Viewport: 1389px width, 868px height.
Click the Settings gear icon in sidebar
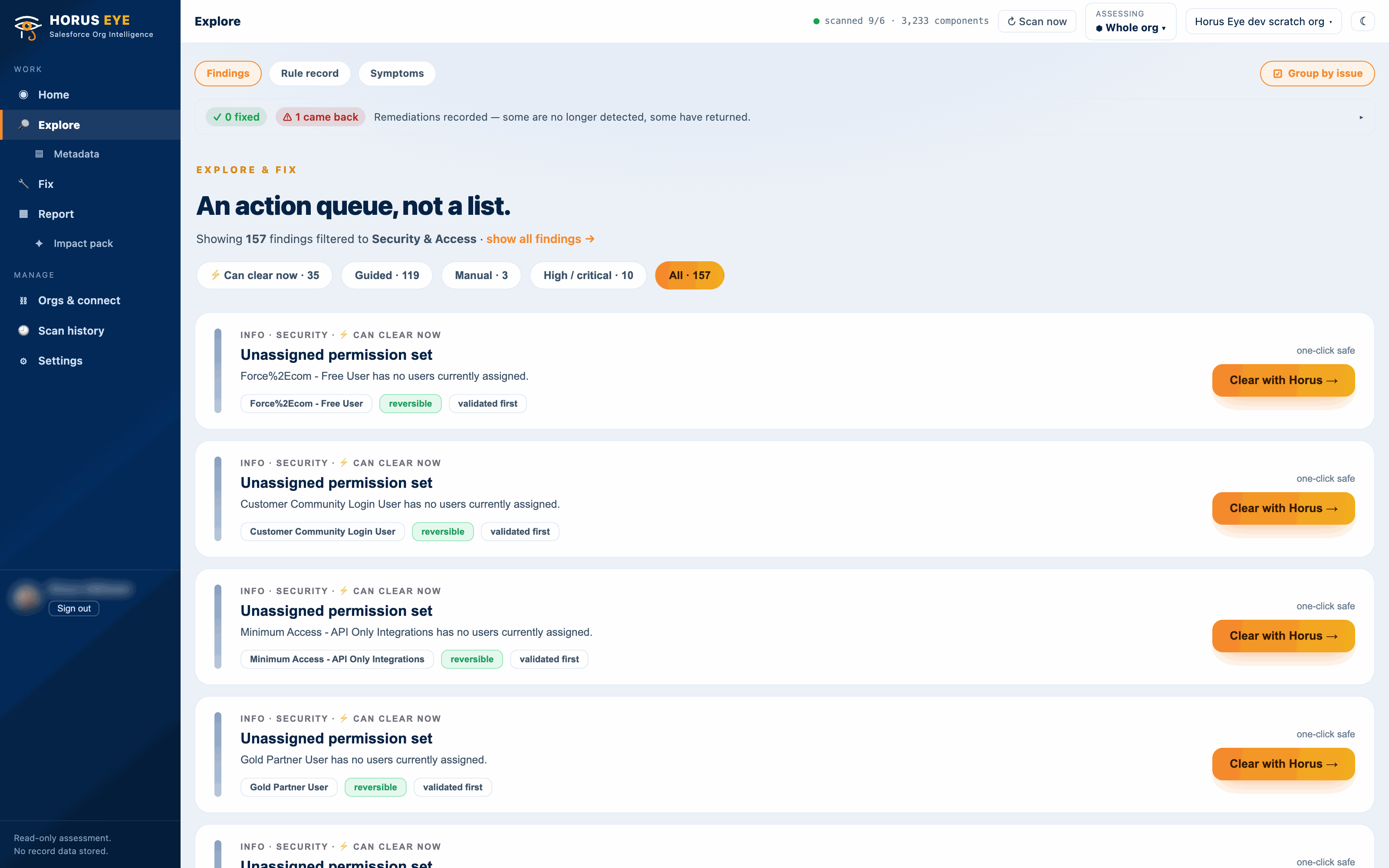point(23,361)
